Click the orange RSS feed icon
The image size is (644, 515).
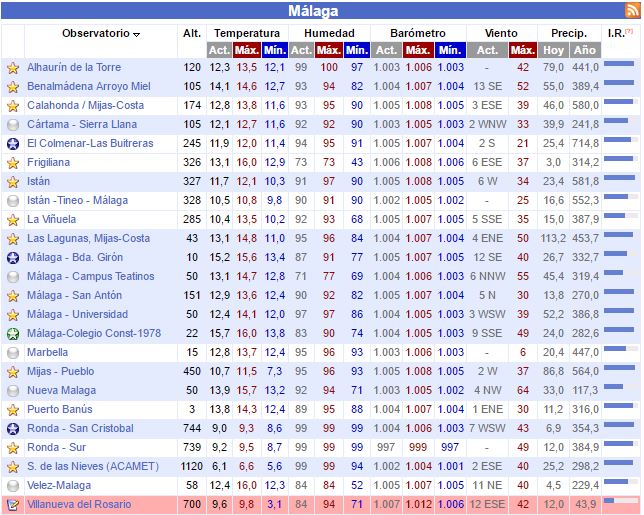[x=632, y=10]
